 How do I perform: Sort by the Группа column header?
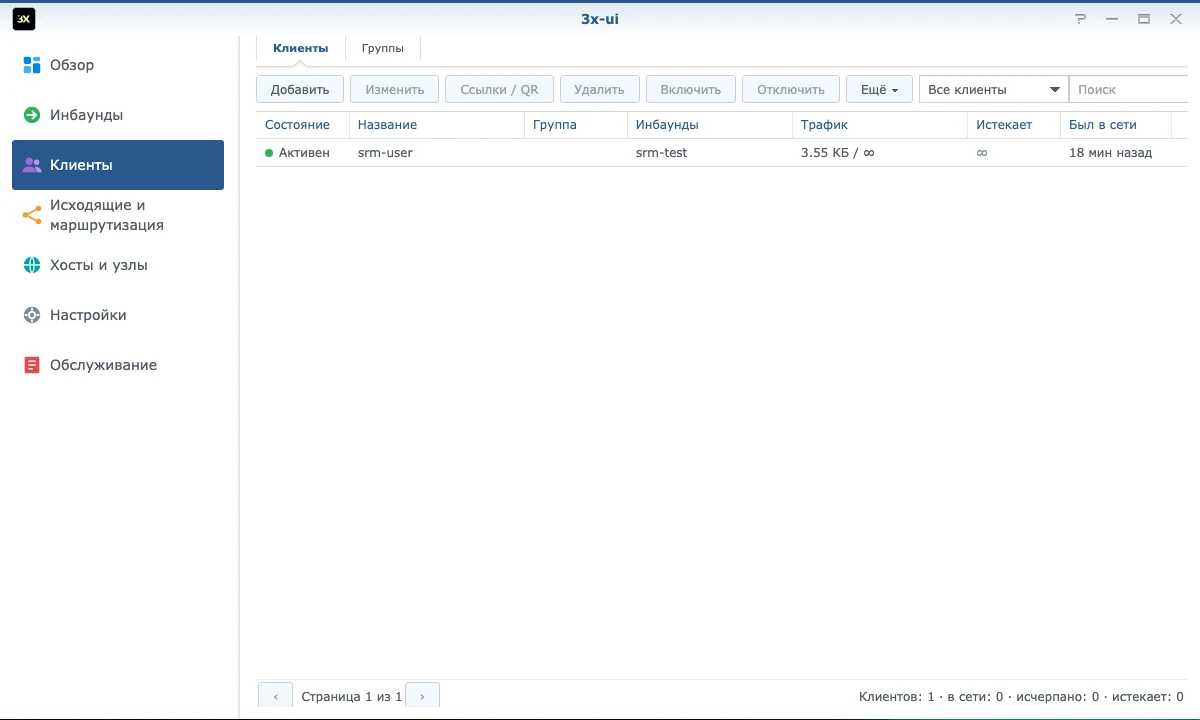click(576, 125)
